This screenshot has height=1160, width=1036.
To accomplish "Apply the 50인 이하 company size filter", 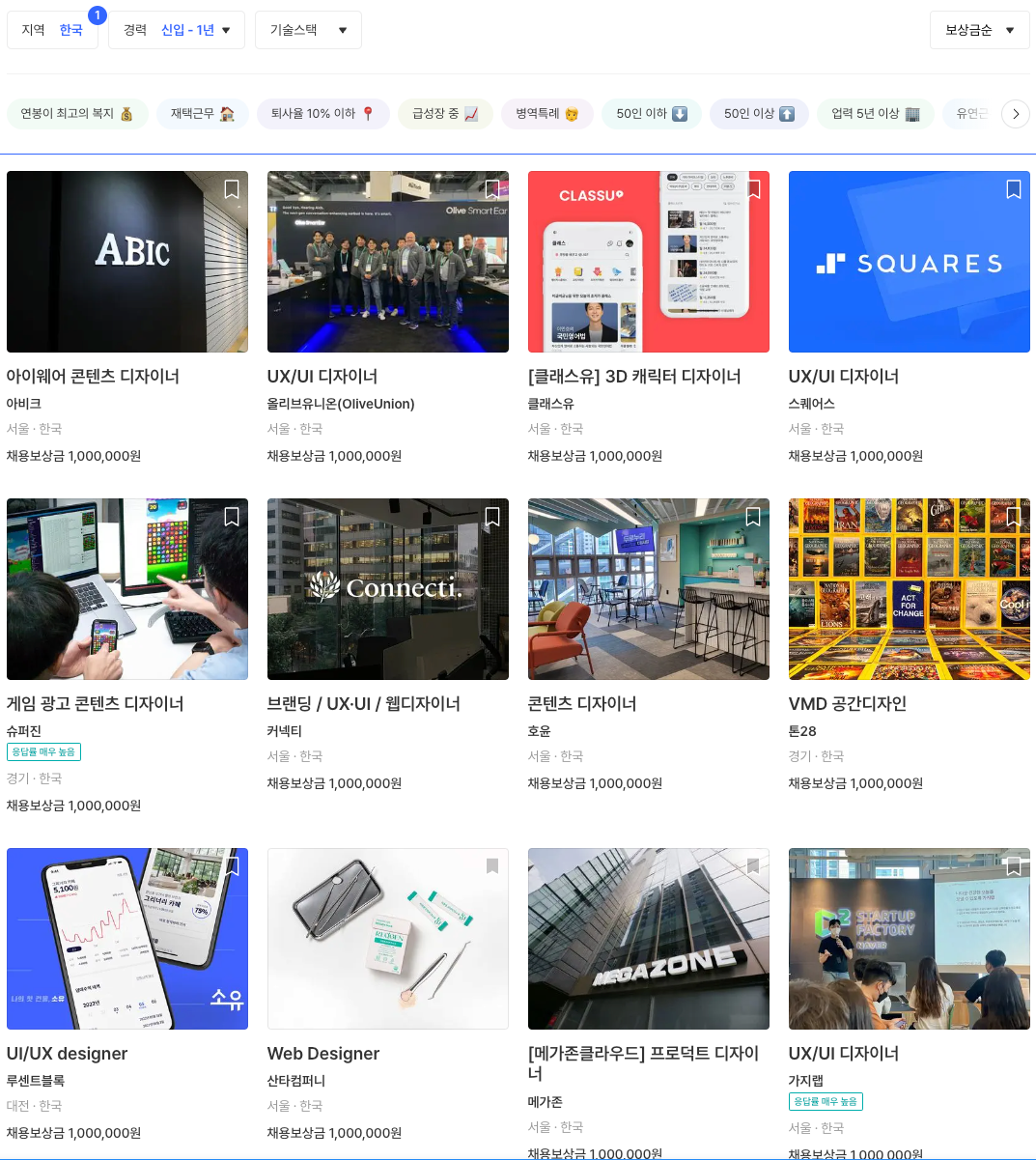I will 652,114.
